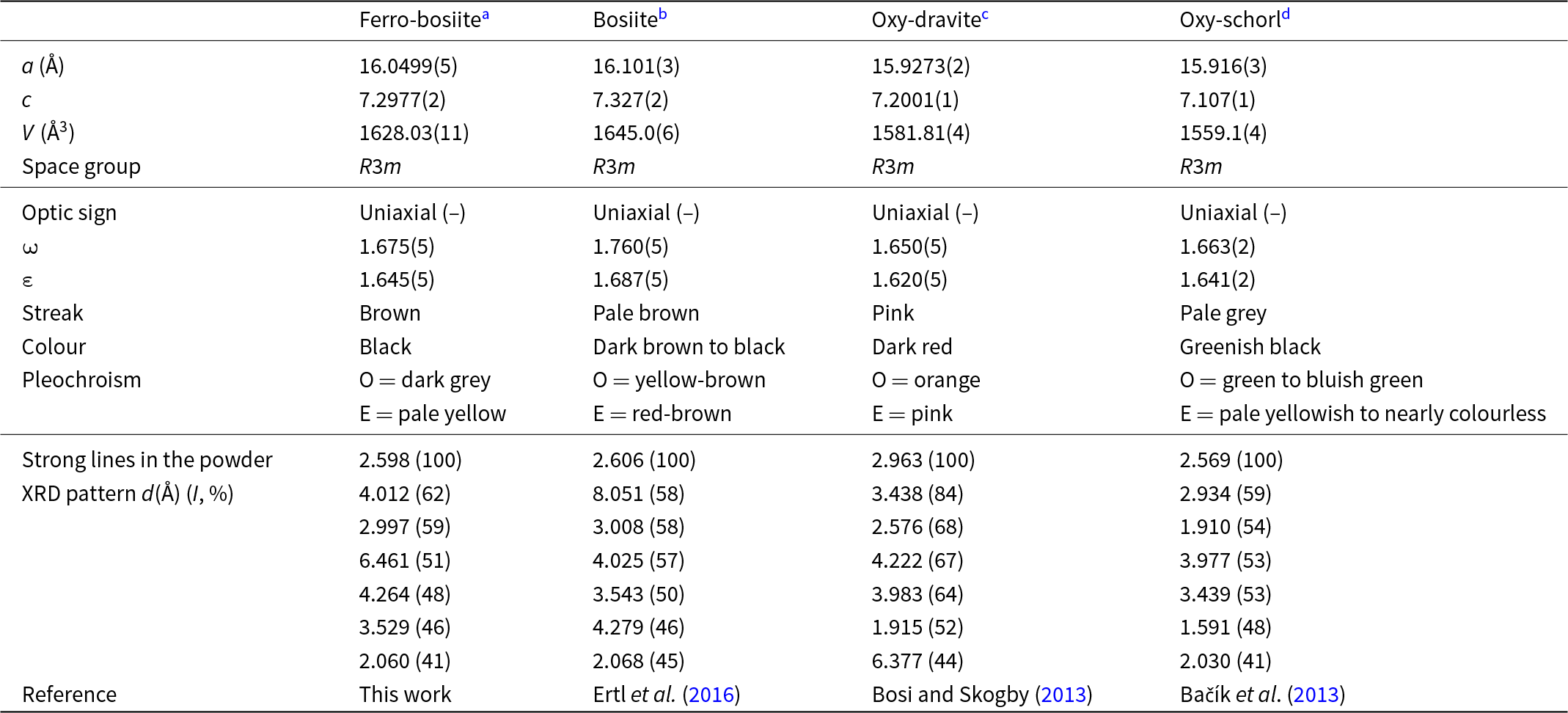The width and height of the screenshot is (1568, 713).
Task: Click 'Strong lines in the powder' label
Action: (x=147, y=460)
